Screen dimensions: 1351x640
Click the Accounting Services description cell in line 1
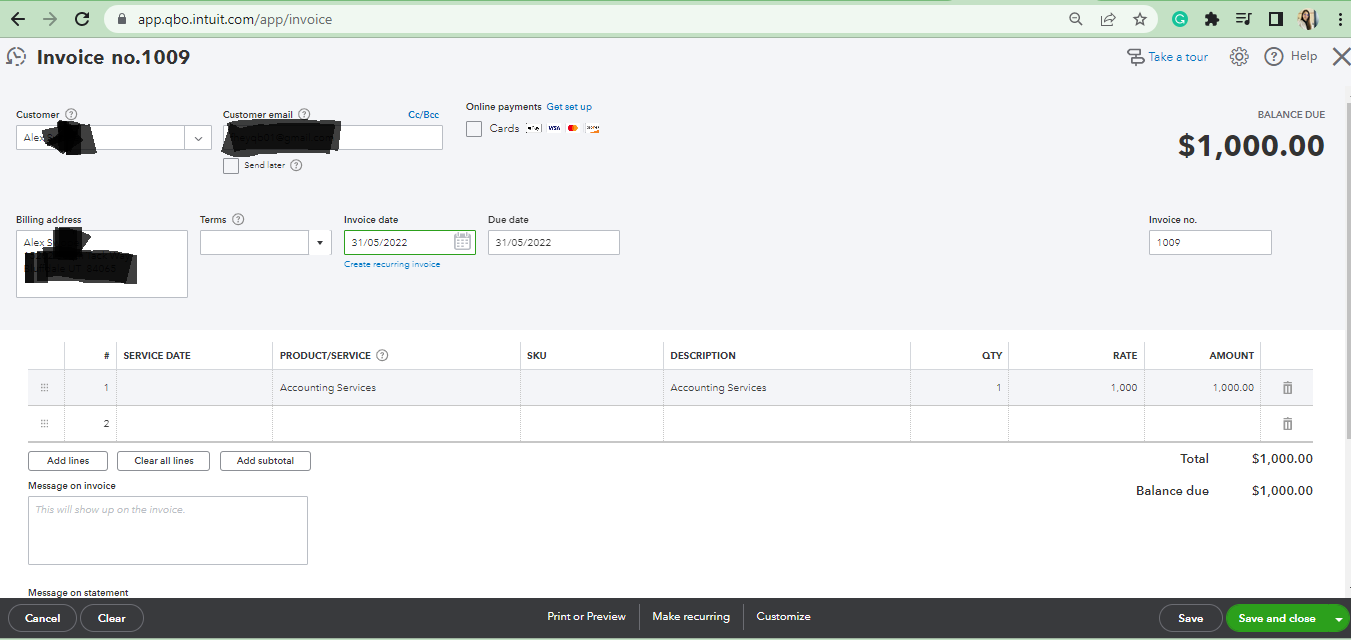(787, 388)
